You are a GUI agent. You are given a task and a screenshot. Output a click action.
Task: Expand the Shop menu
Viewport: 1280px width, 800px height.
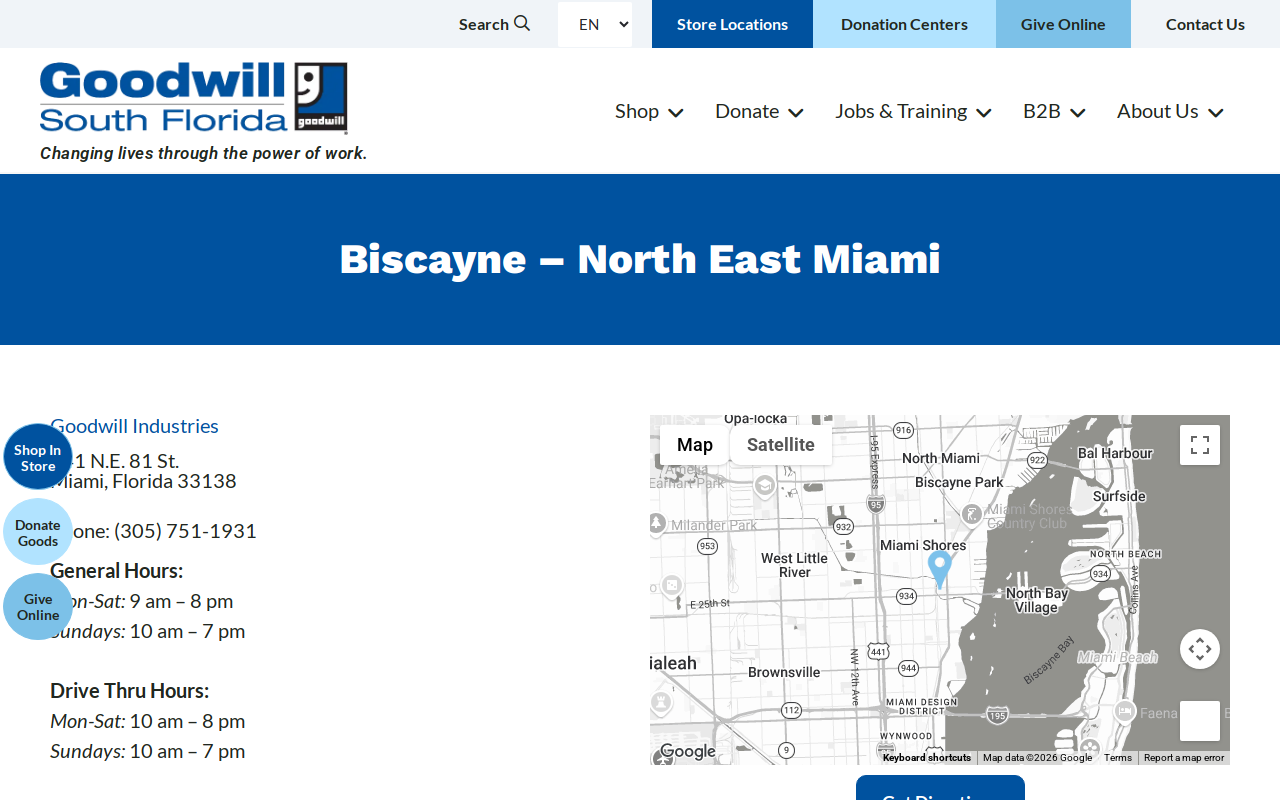point(649,111)
